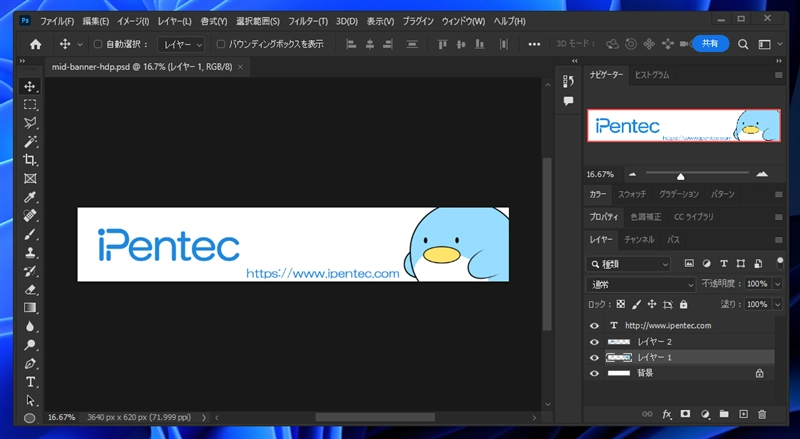The width and height of the screenshot is (800, 439).
Task: Click the trash icon to delete layer
Action: (761, 414)
